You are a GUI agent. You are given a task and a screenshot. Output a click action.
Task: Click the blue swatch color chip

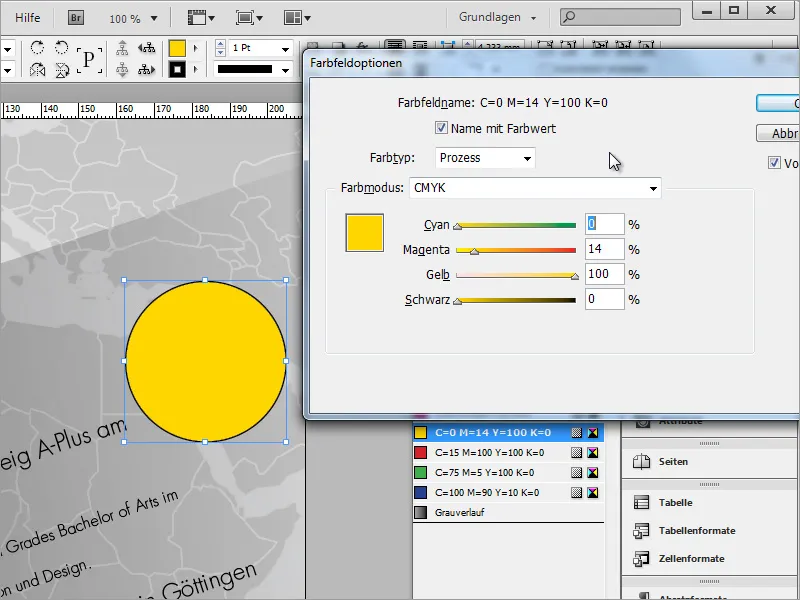tap(420, 492)
